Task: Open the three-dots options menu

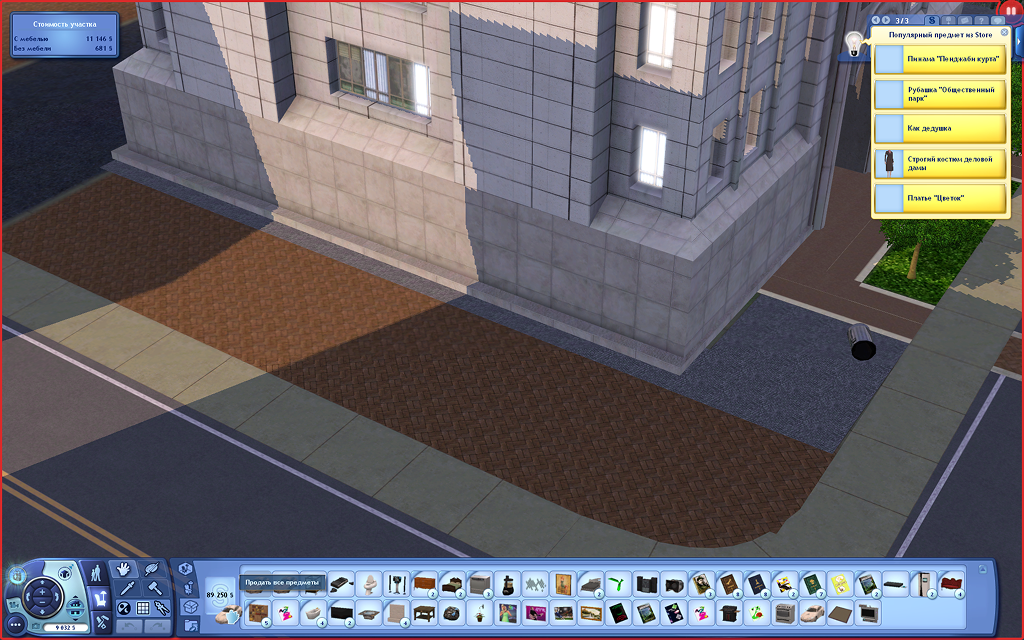Action: (16, 624)
